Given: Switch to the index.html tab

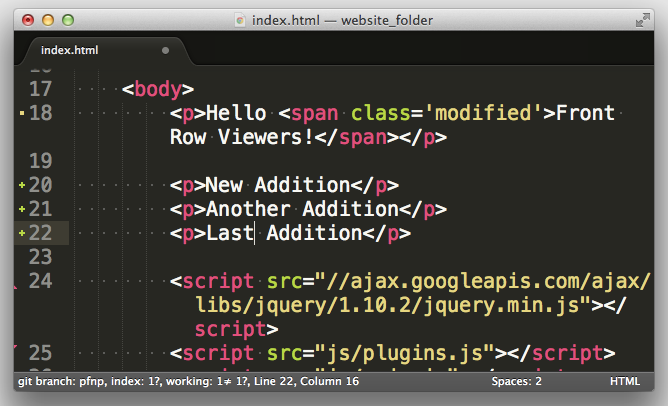Looking at the screenshot, I should tap(70, 50).
